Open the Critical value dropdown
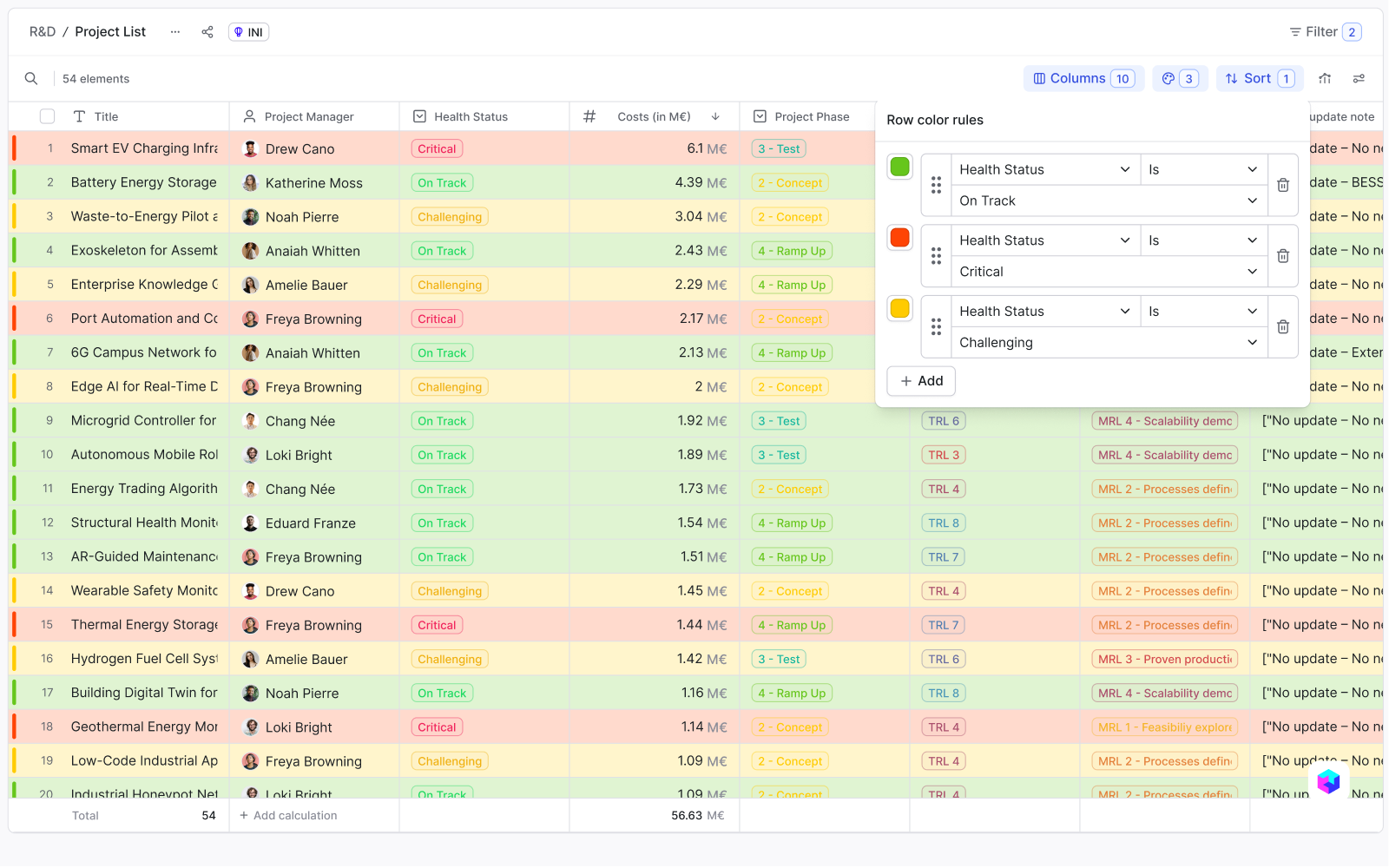This screenshot has height=868, width=1389. 1109,272
